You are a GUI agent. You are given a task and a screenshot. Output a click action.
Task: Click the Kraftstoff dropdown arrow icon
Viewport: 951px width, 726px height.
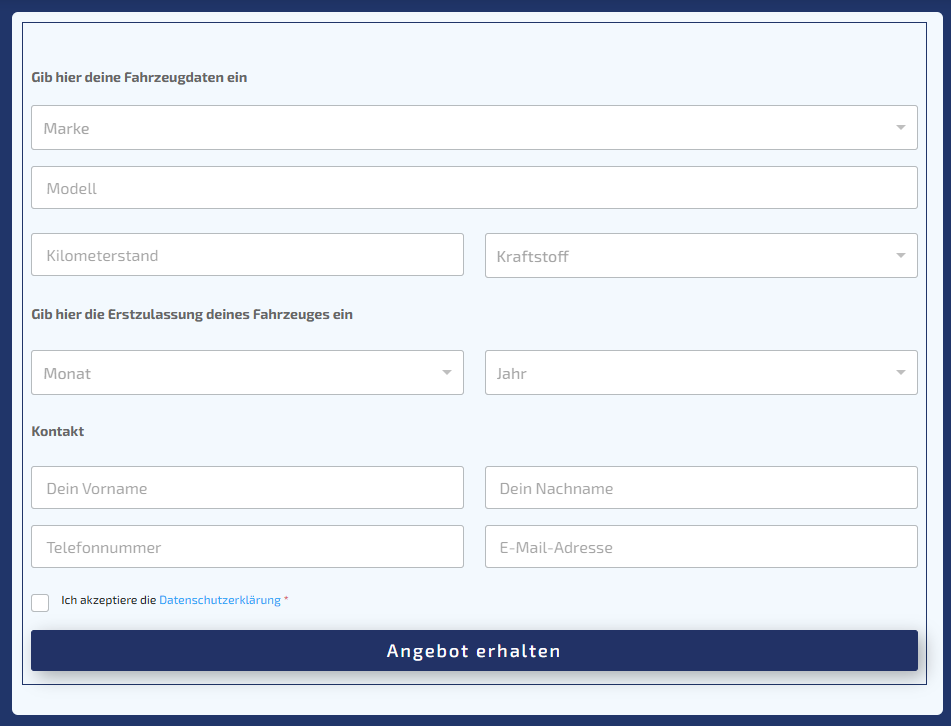click(900, 256)
